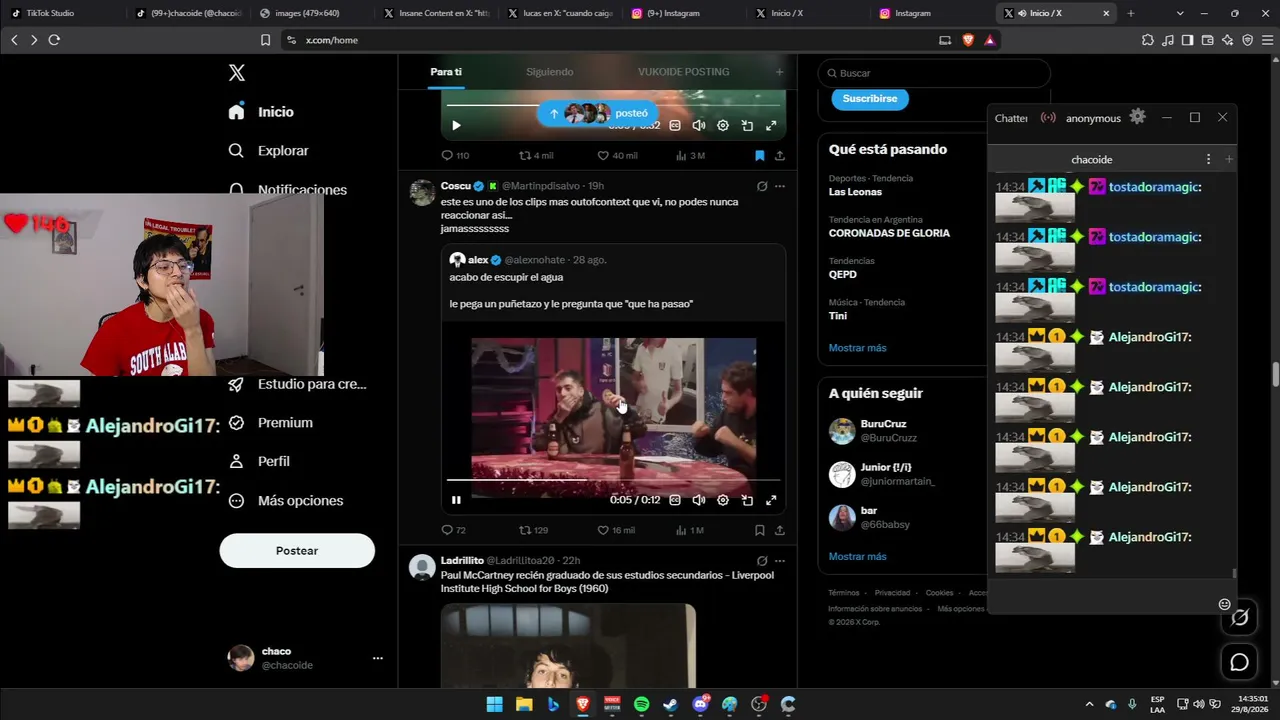Open Premium in the sidebar
The height and width of the screenshot is (720, 1280).
pos(270,423)
